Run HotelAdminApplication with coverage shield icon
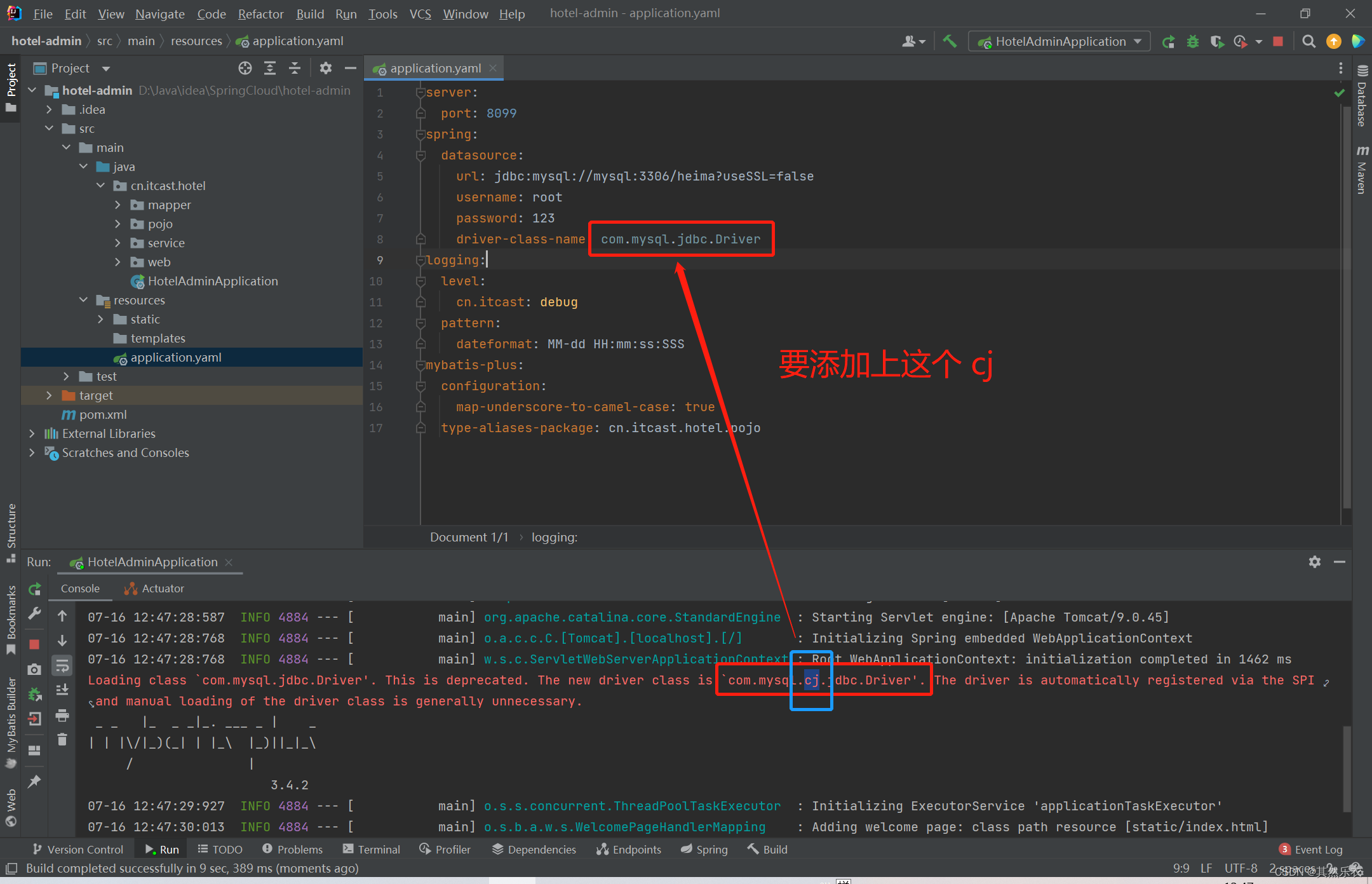1372x884 pixels. coord(1217,41)
